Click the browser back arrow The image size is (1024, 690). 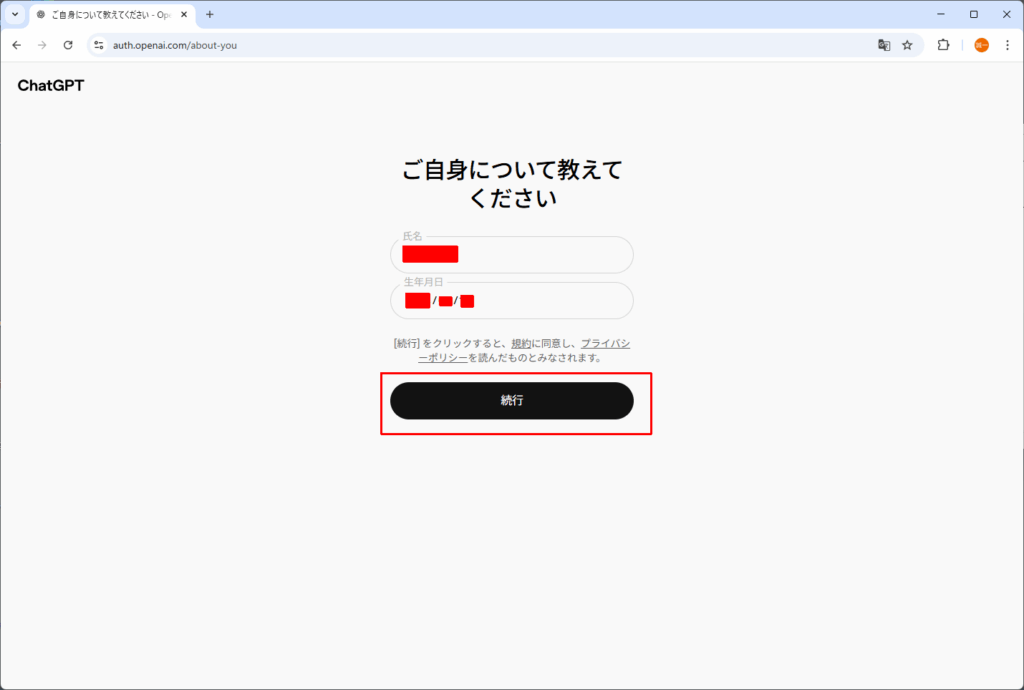coord(17,45)
